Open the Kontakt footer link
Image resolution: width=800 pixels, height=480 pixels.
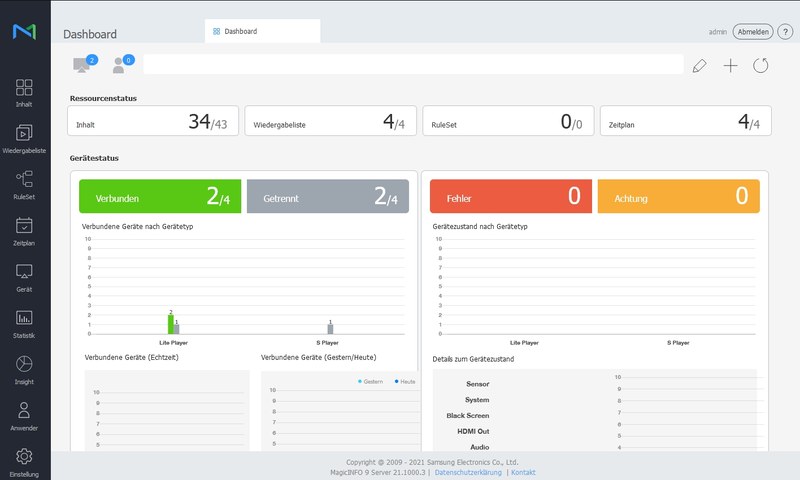(523, 471)
